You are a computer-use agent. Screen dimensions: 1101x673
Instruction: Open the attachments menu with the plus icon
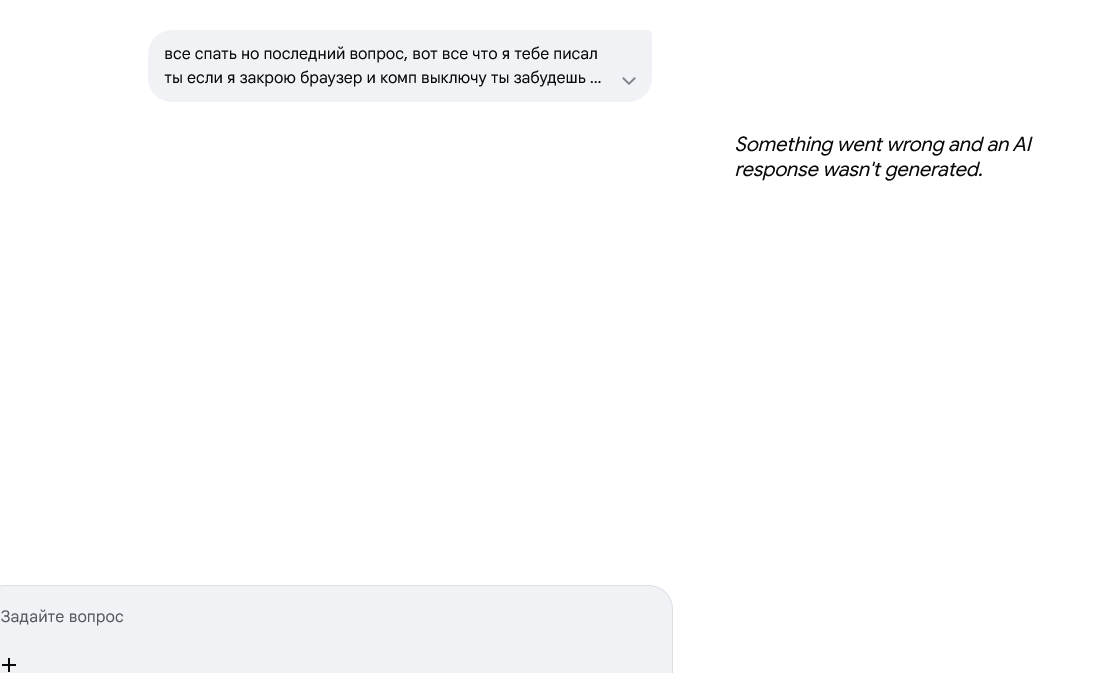(8, 664)
